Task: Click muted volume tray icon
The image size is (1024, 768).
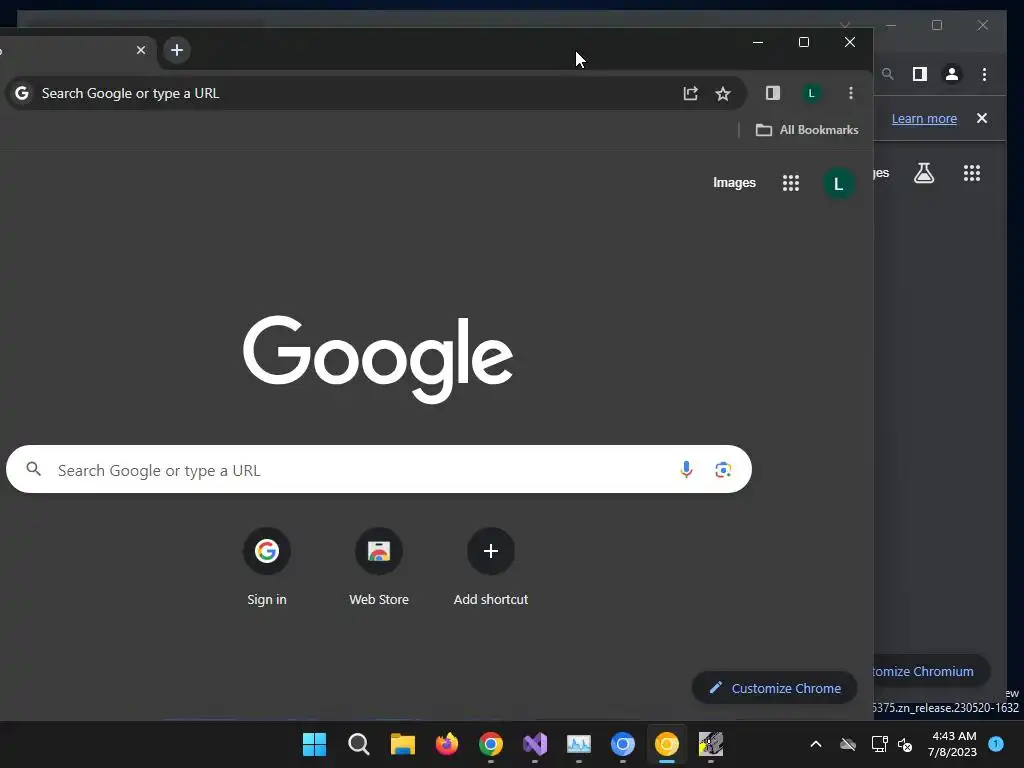Action: click(x=905, y=744)
